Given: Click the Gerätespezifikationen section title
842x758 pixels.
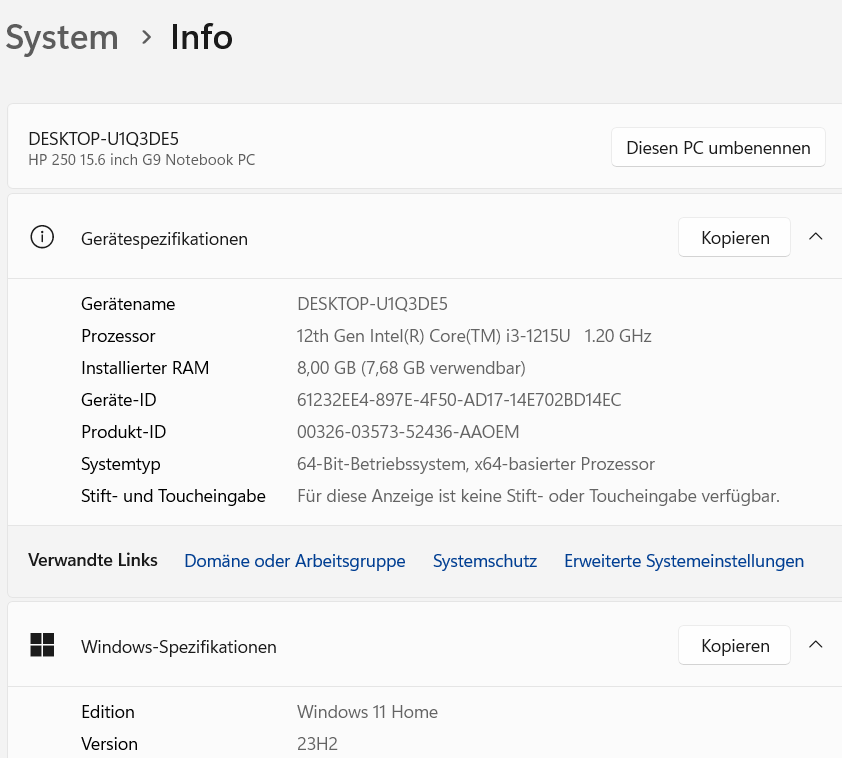Looking at the screenshot, I should pyautogui.click(x=164, y=239).
